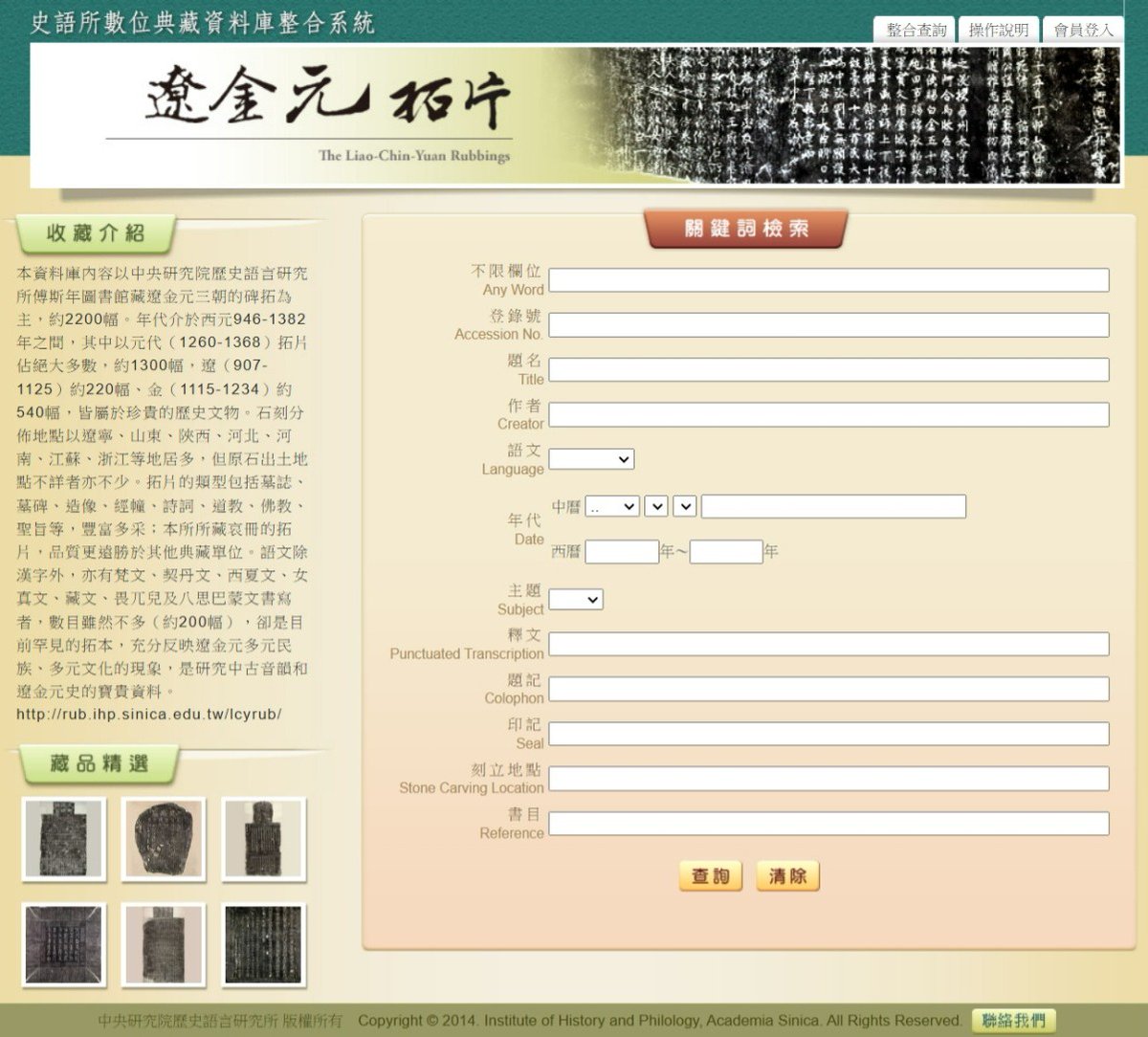Open third thumbnail in top row

point(264,839)
